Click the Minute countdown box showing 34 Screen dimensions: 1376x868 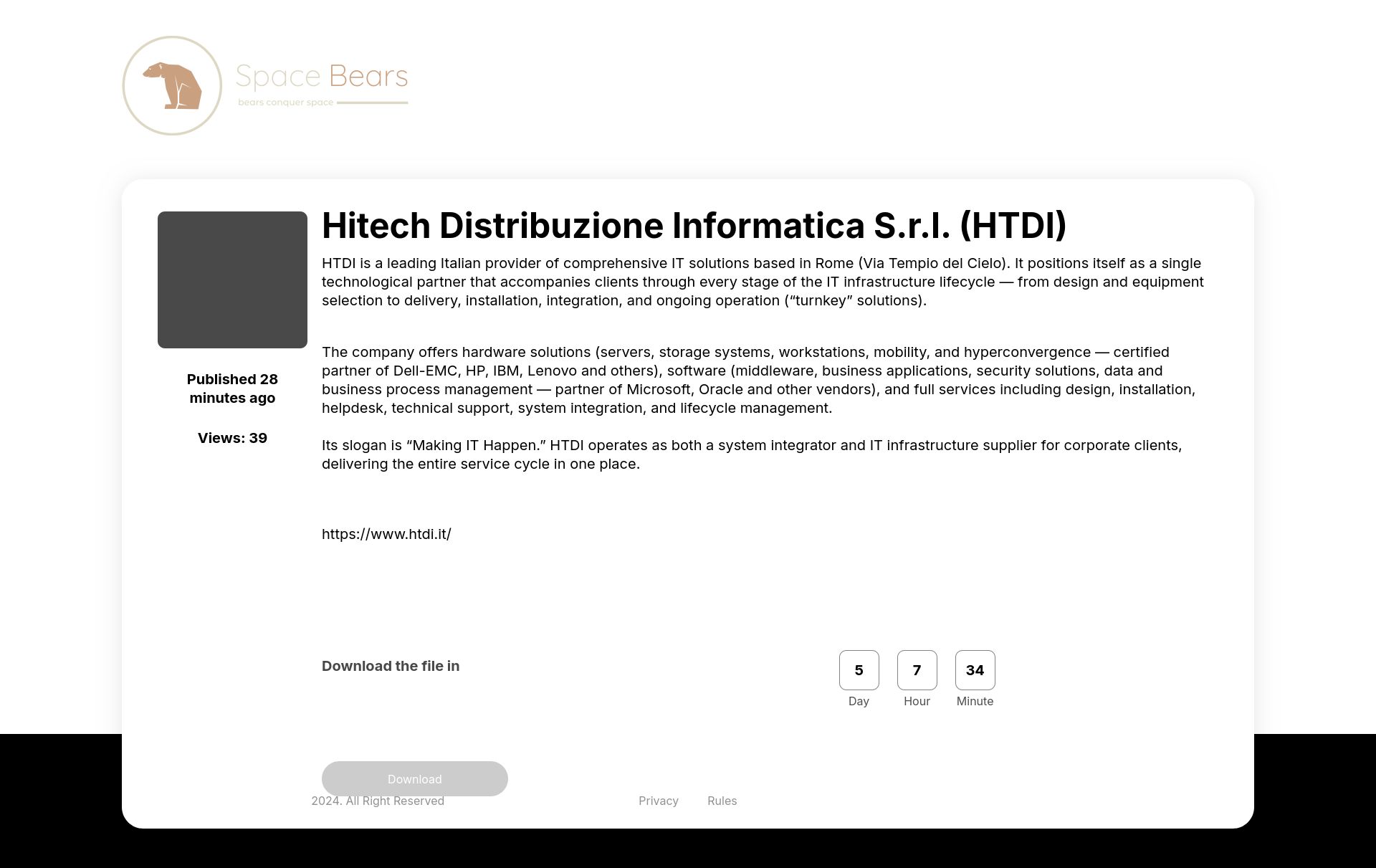click(x=975, y=670)
